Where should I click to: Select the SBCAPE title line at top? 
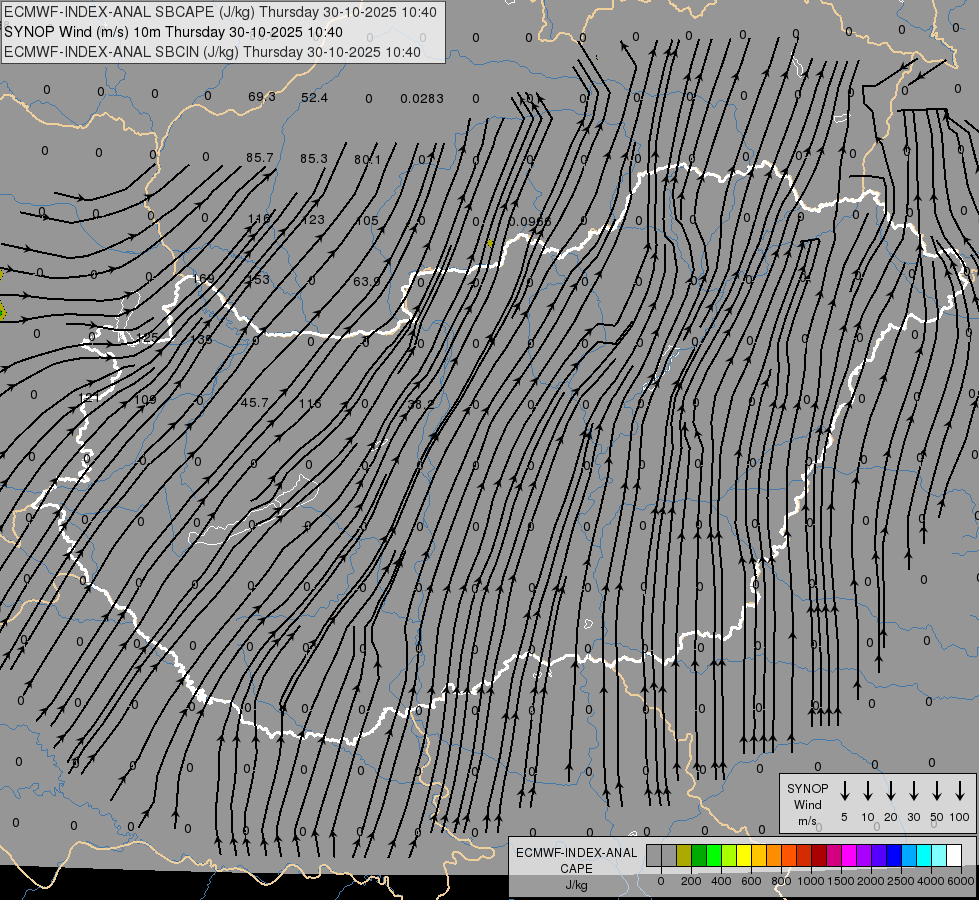(221, 12)
